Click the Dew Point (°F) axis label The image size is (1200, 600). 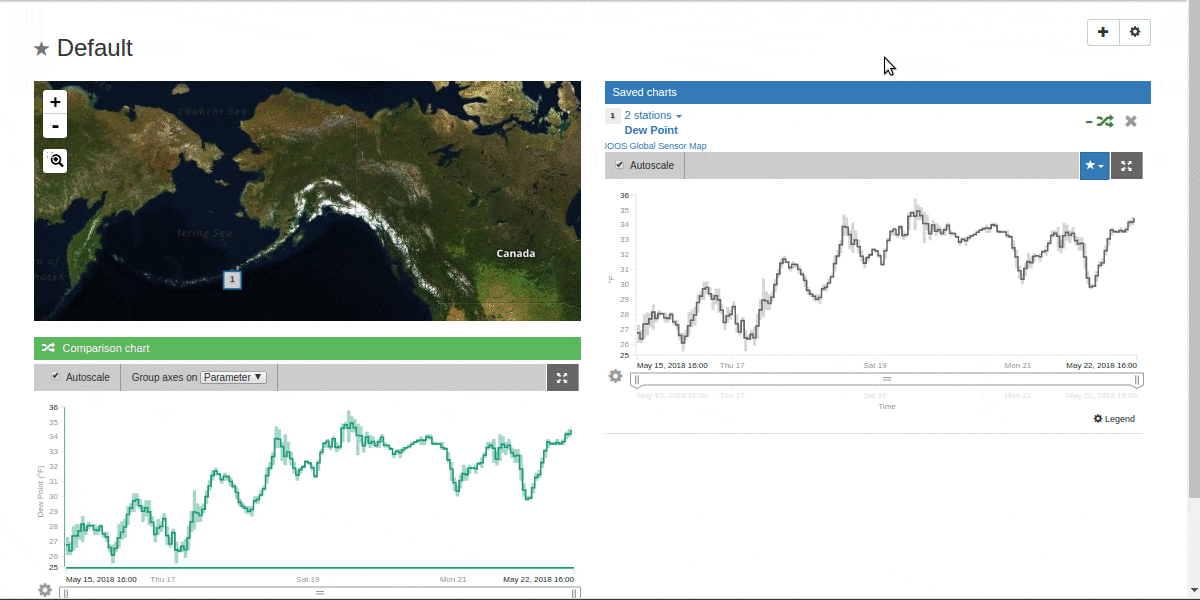[41, 491]
